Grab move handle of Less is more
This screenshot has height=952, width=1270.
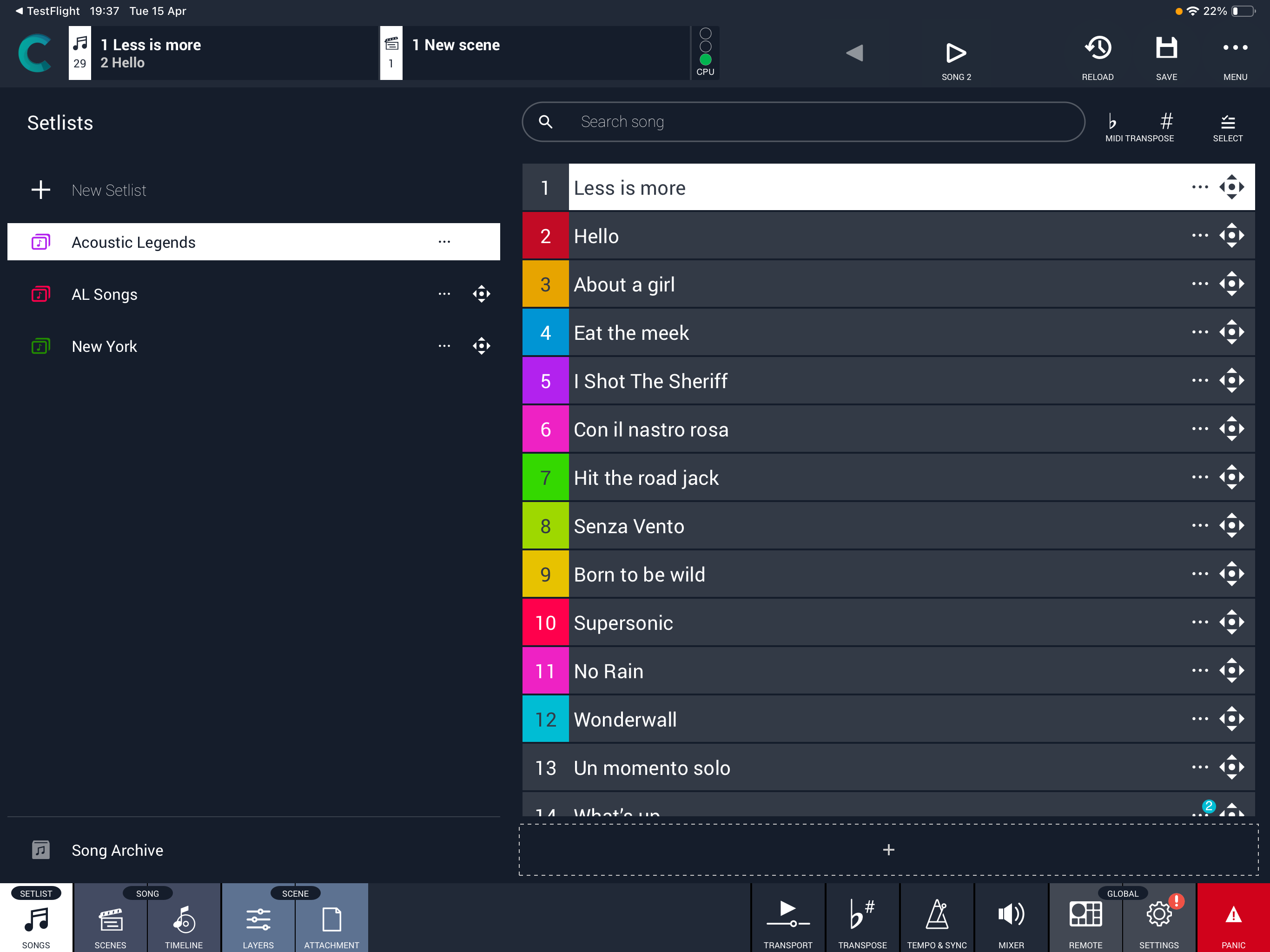(x=1231, y=187)
